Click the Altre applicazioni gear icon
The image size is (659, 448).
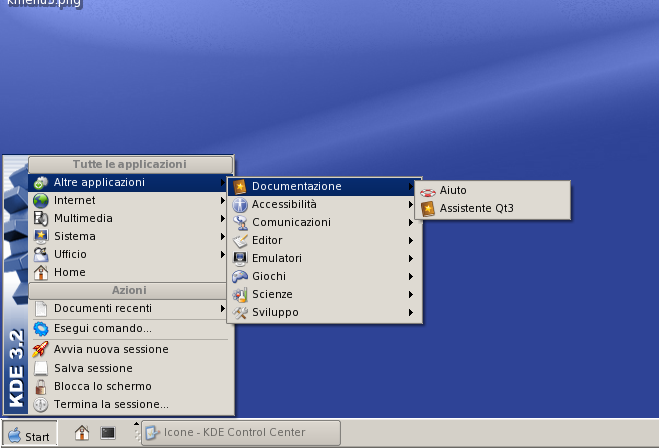pos(41,183)
